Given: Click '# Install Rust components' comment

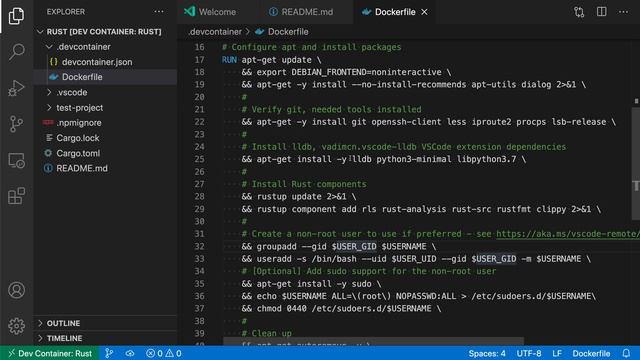Looking at the screenshot, I should (x=304, y=184).
